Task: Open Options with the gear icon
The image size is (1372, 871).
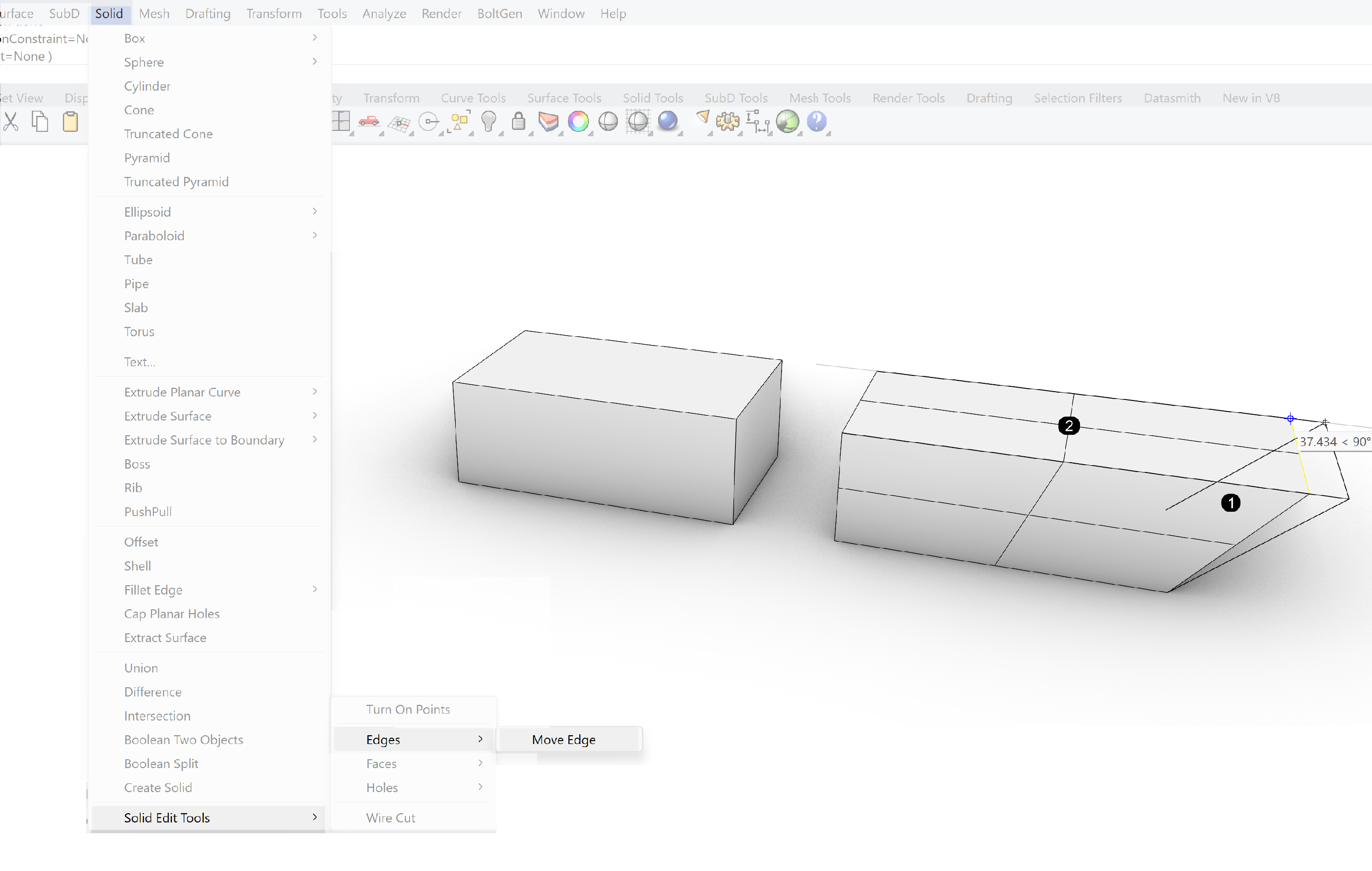Action: [x=727, y=122]
